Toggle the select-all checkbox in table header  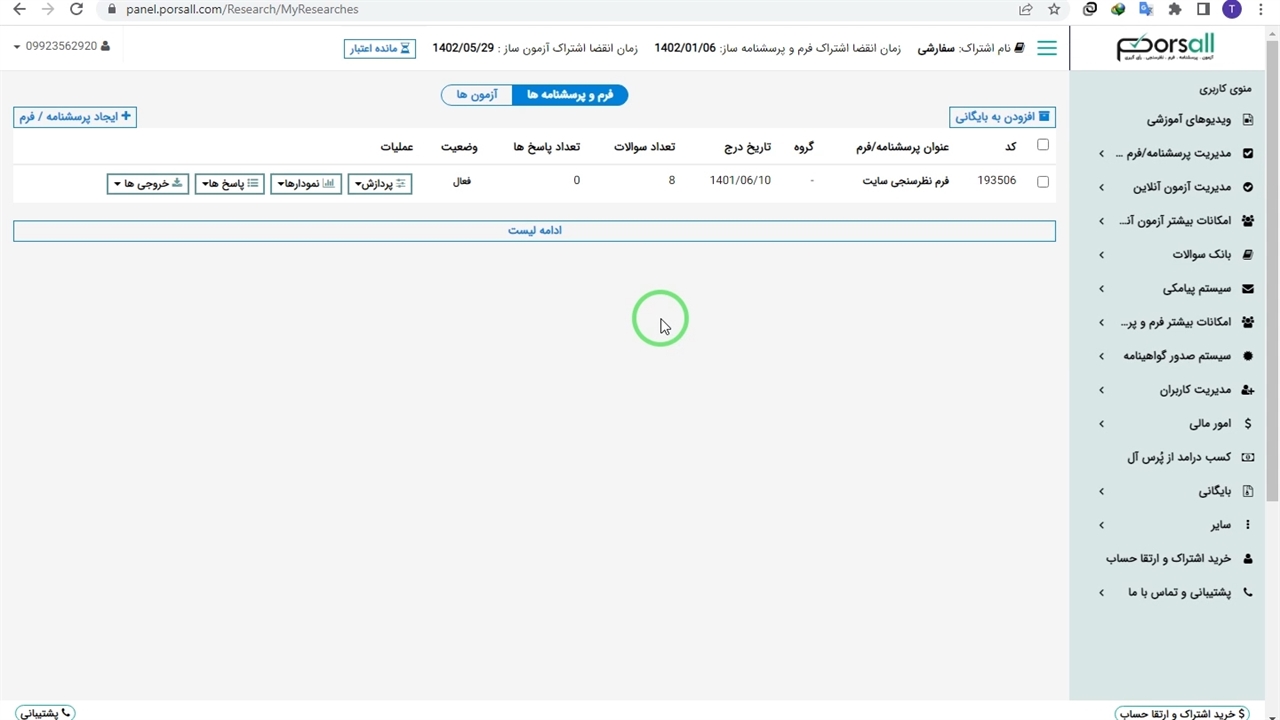coord(1043,145)
